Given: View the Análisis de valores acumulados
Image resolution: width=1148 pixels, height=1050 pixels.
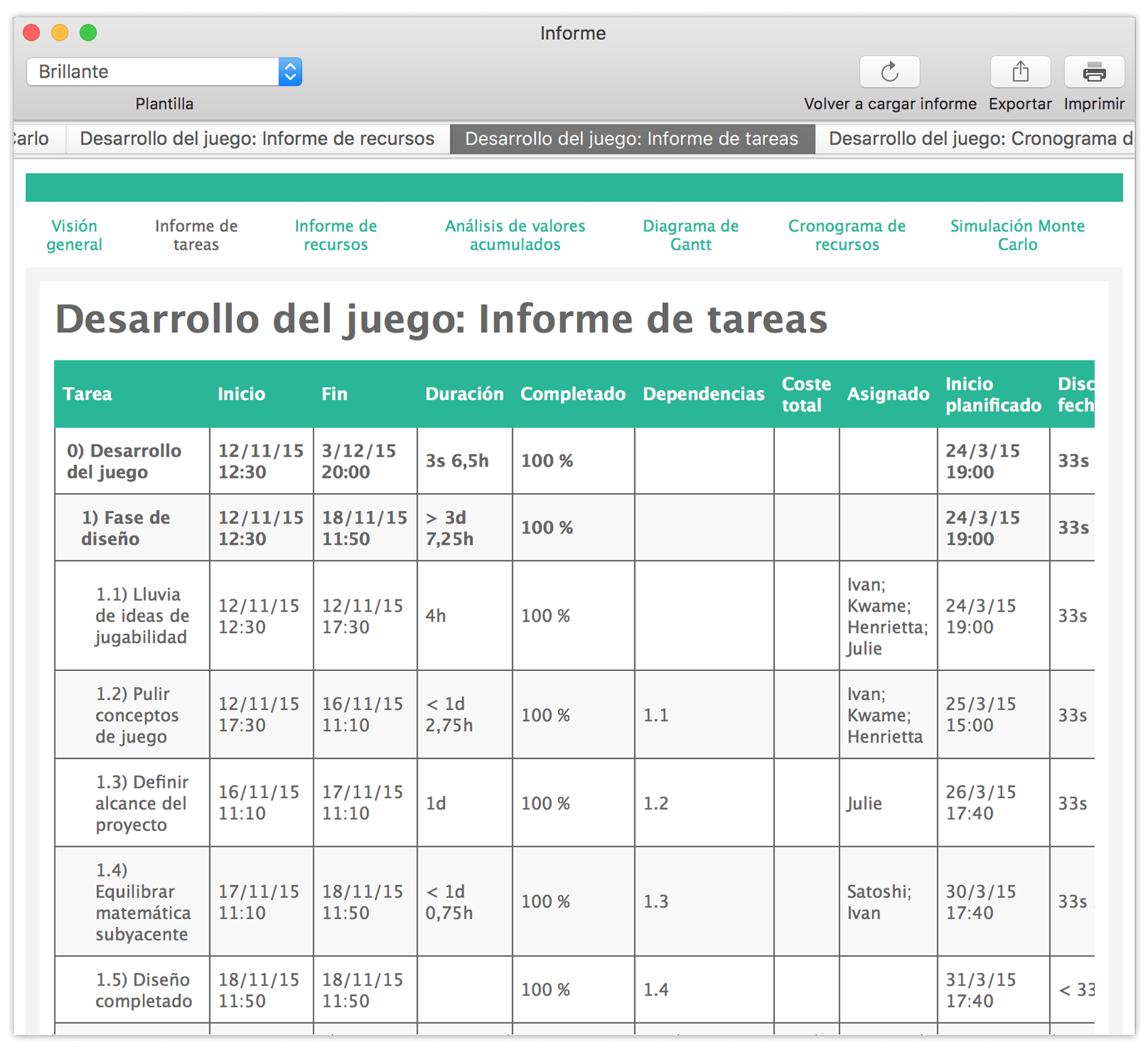Looking at the screenshot, I should 515,235.
